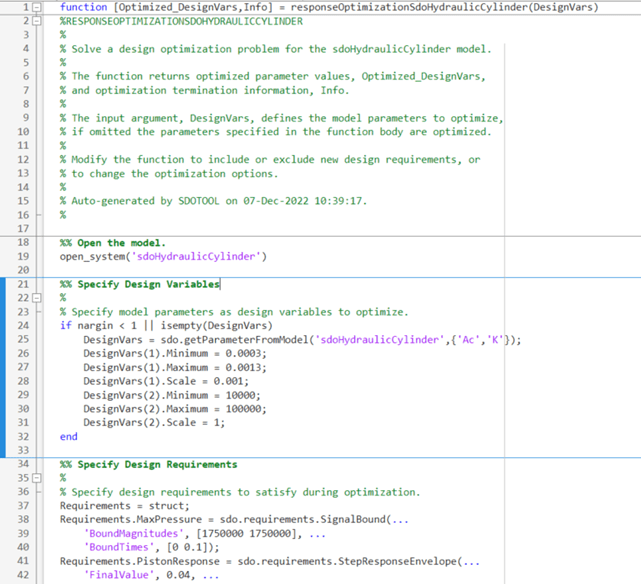Screen dimensions: 641x584
Task: Click line number 25 in the gutter
Action: click(x=23, y=340)
